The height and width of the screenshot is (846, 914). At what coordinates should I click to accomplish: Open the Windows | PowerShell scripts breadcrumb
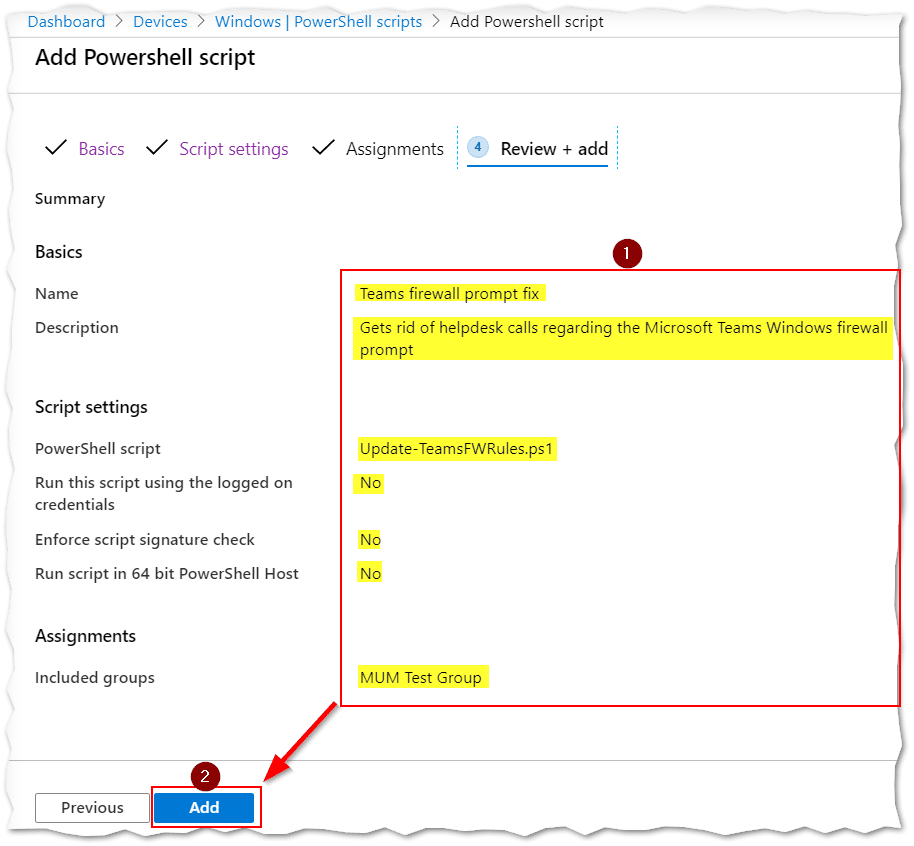pos(318,21)
